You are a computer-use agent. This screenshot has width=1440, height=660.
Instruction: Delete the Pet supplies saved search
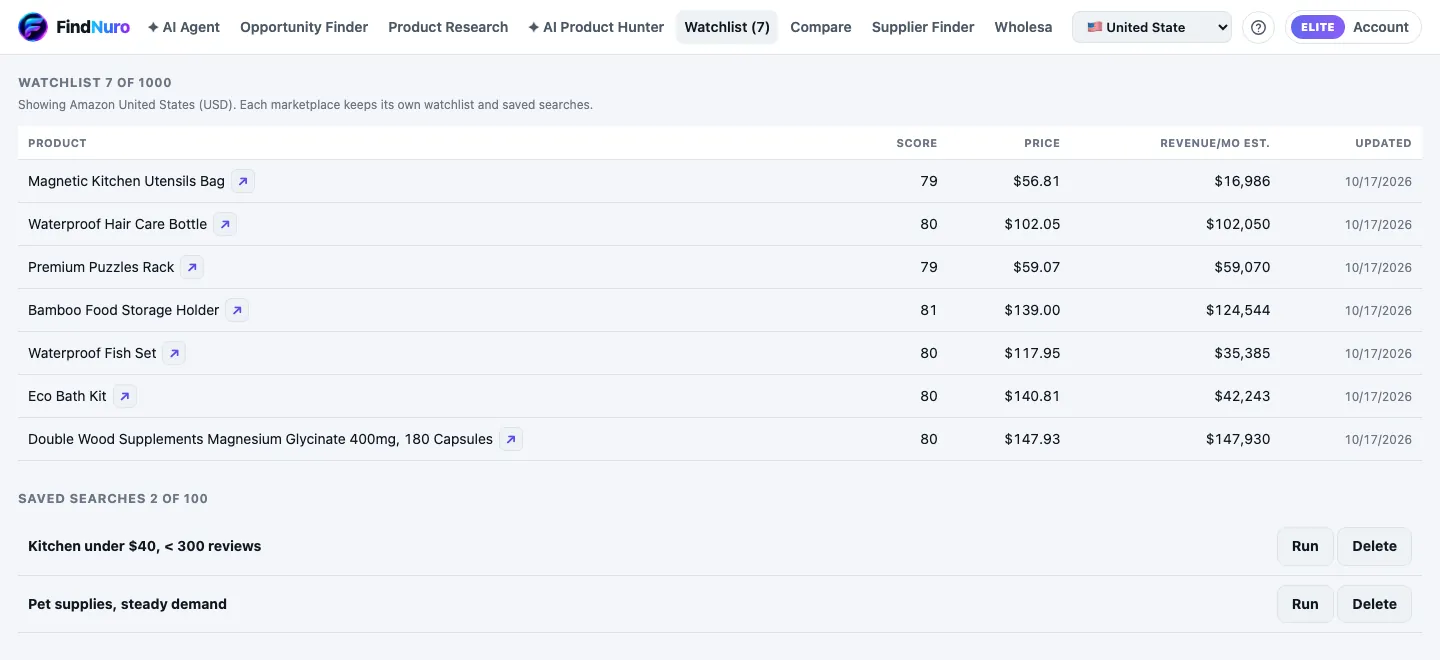[x=1374, y=604]
